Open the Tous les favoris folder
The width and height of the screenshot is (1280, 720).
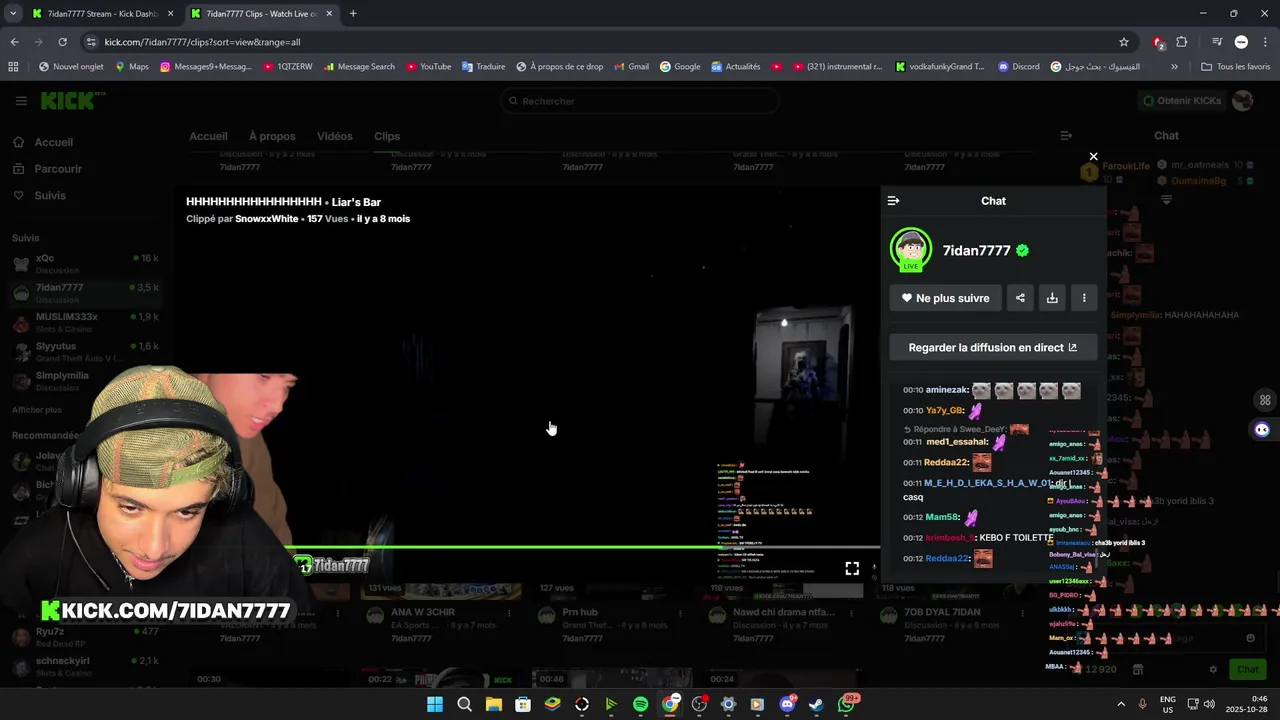coord(1236,67)
